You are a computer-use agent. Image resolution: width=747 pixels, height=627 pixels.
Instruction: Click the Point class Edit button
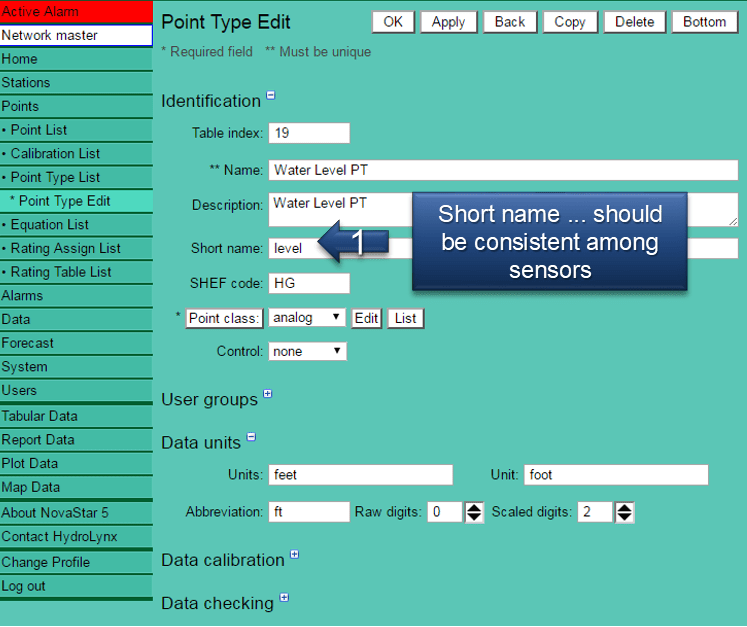(x=367, y=318)
